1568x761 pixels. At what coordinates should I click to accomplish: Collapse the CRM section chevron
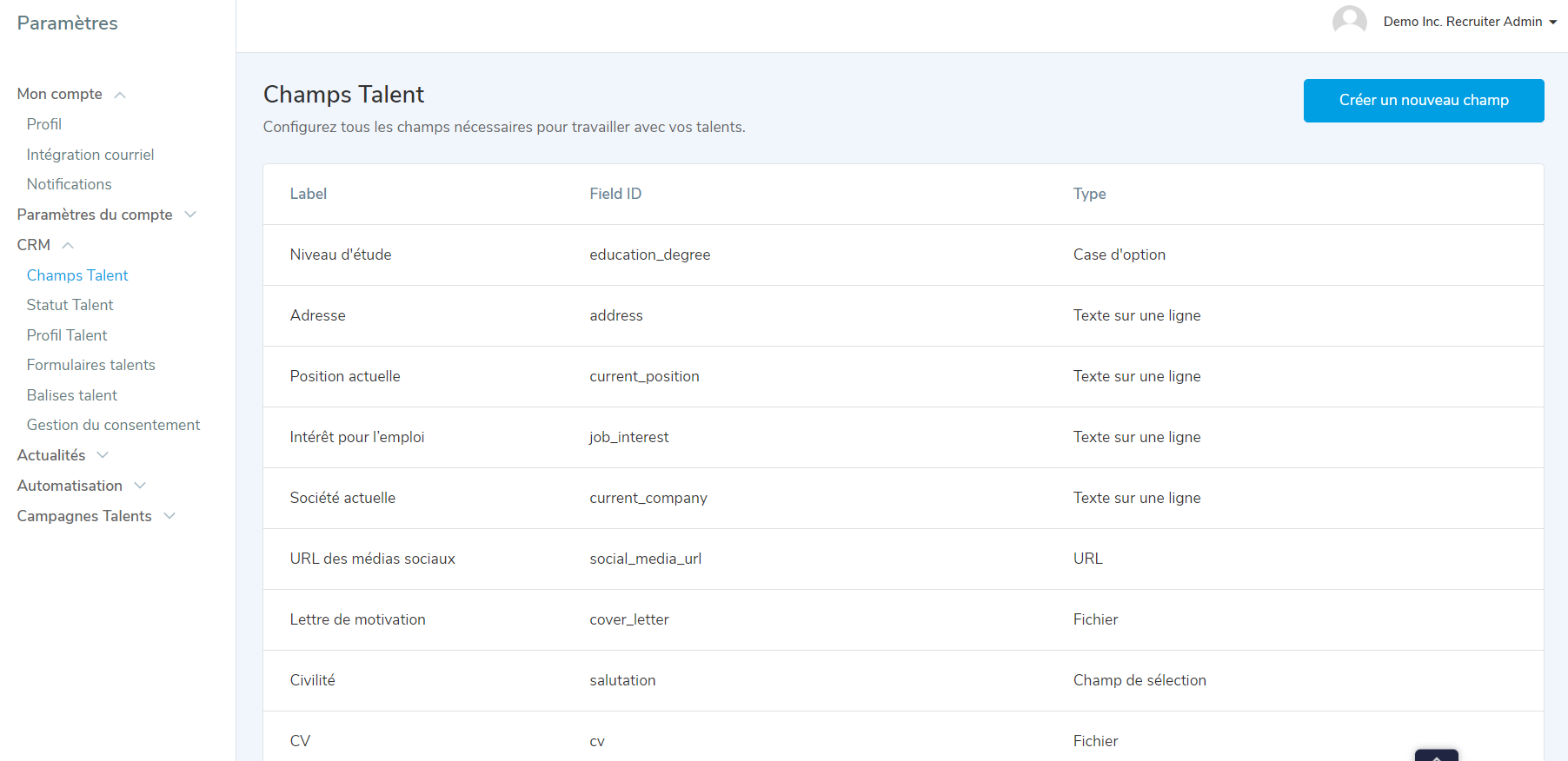[x=68, y=245]
